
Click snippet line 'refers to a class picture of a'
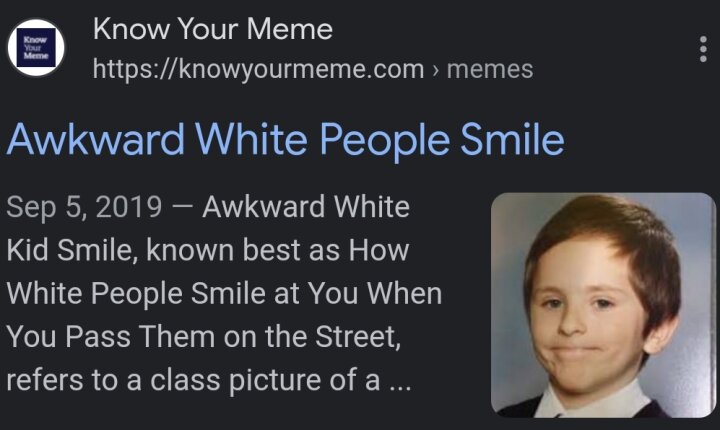coord(193,380)
